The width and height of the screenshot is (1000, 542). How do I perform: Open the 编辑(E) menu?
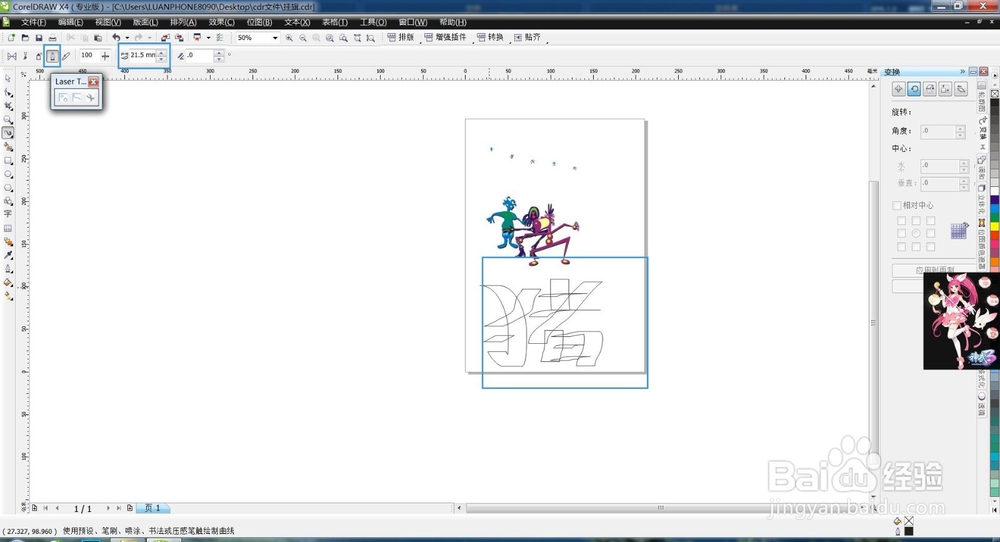(71, 22)
